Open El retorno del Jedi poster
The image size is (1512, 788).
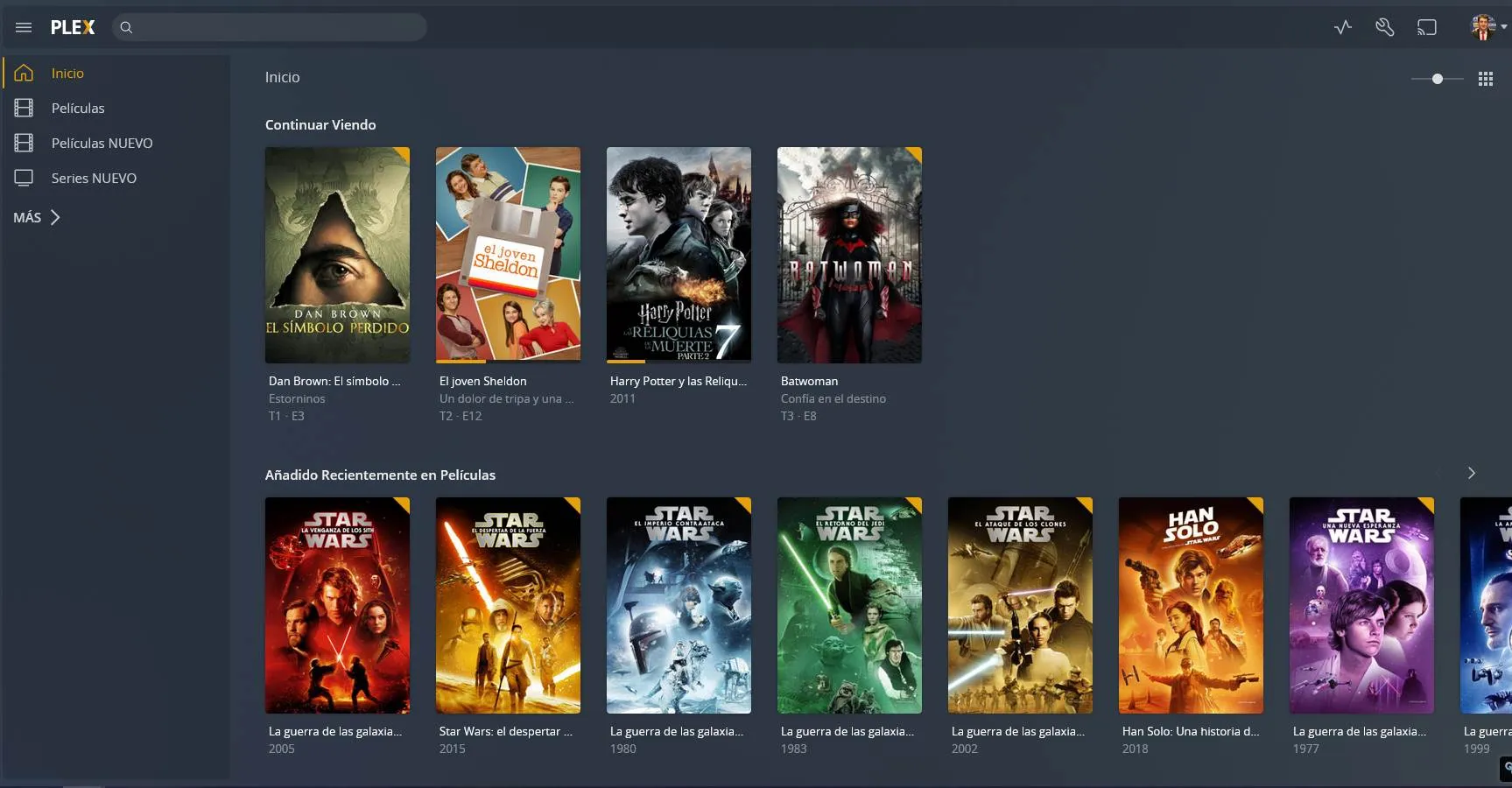click(x=849, y=605)
